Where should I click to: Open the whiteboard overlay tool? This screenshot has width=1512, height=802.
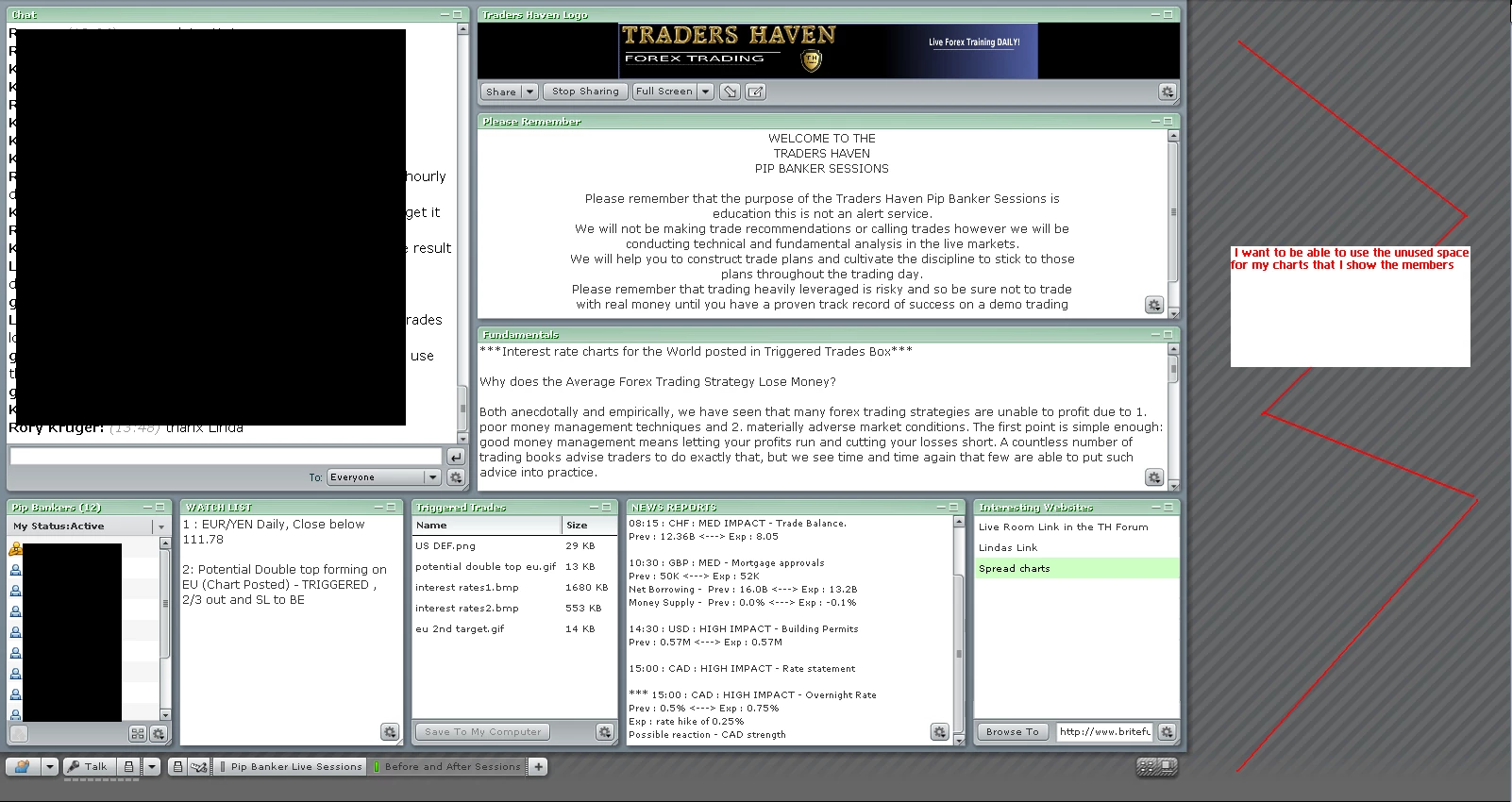[x=755, y=92]
